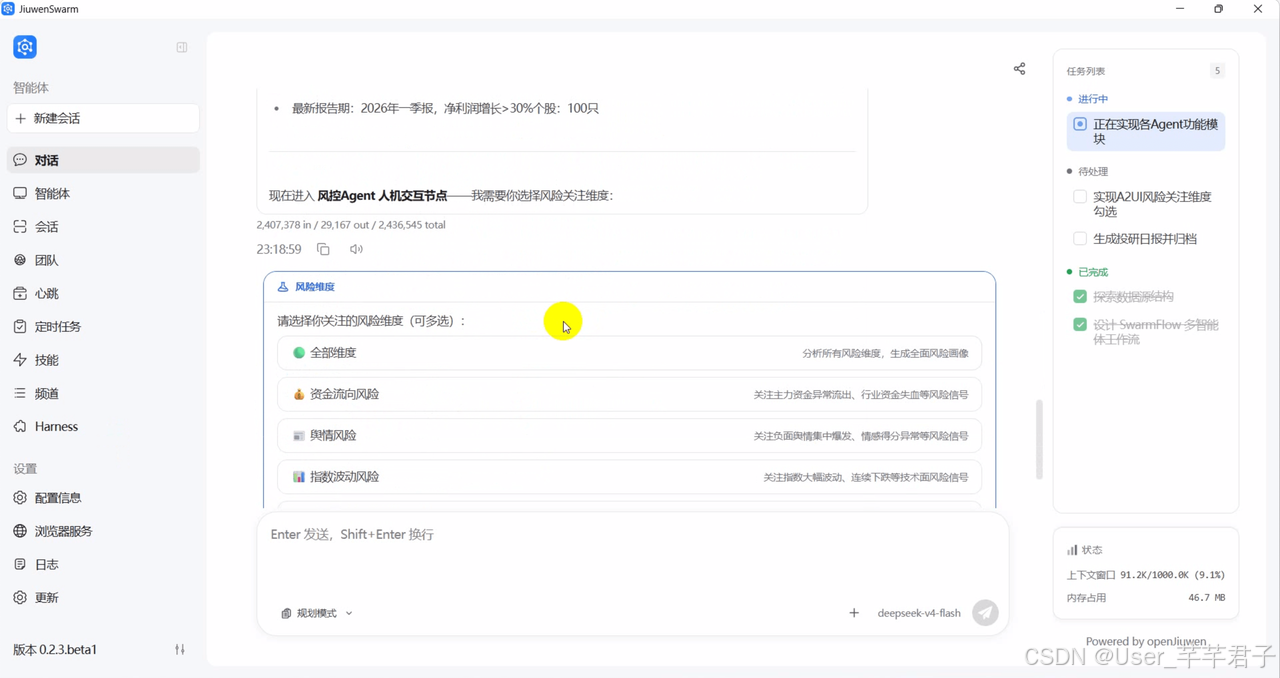Viewport: 1280px width, 678px height.
Task: Open 更新 page in sidebar
Action: (103, 597)
